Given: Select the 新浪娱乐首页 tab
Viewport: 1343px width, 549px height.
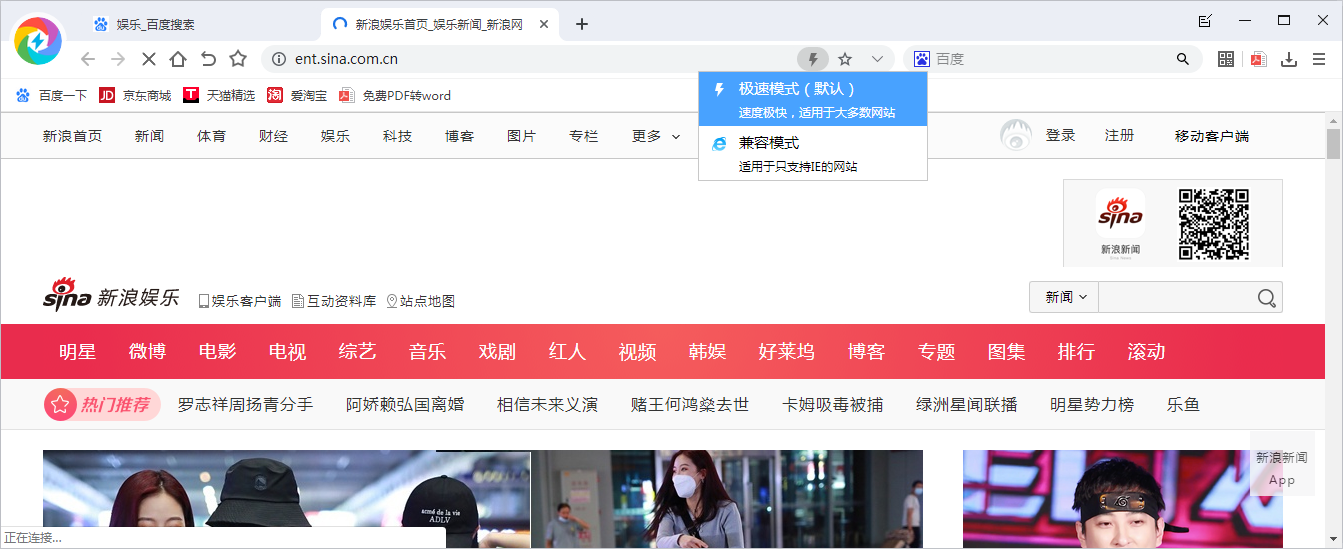Looking at the screenshot, I should (x=440, y=24).
